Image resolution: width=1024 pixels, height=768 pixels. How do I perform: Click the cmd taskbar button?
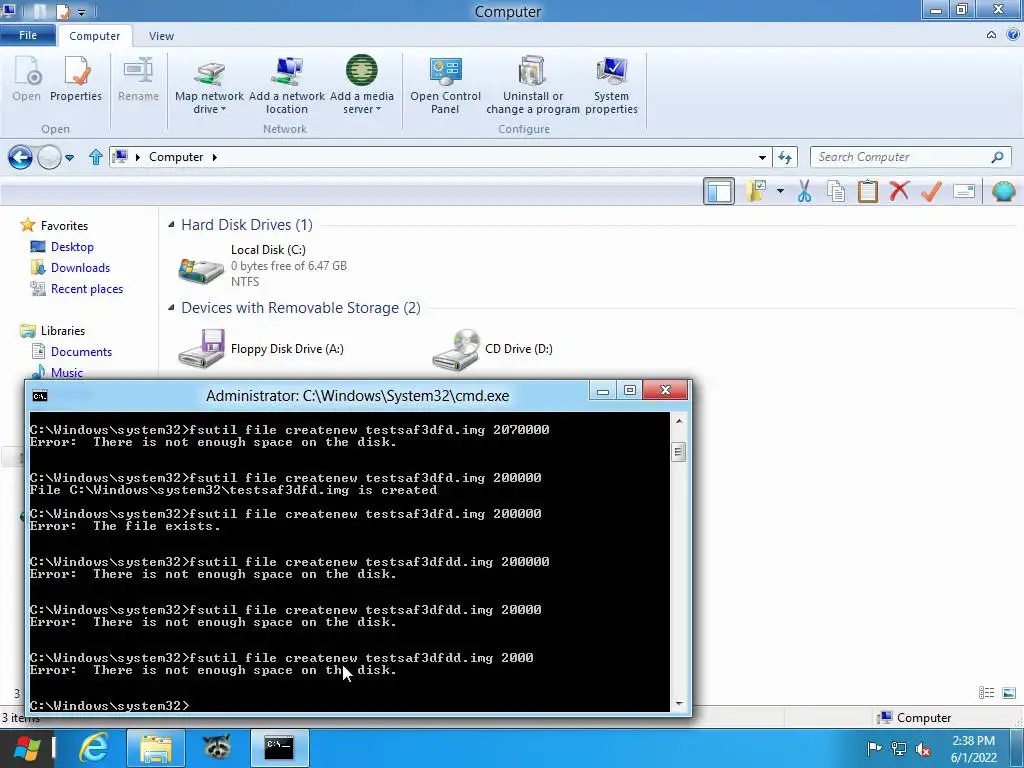(279, 748)
